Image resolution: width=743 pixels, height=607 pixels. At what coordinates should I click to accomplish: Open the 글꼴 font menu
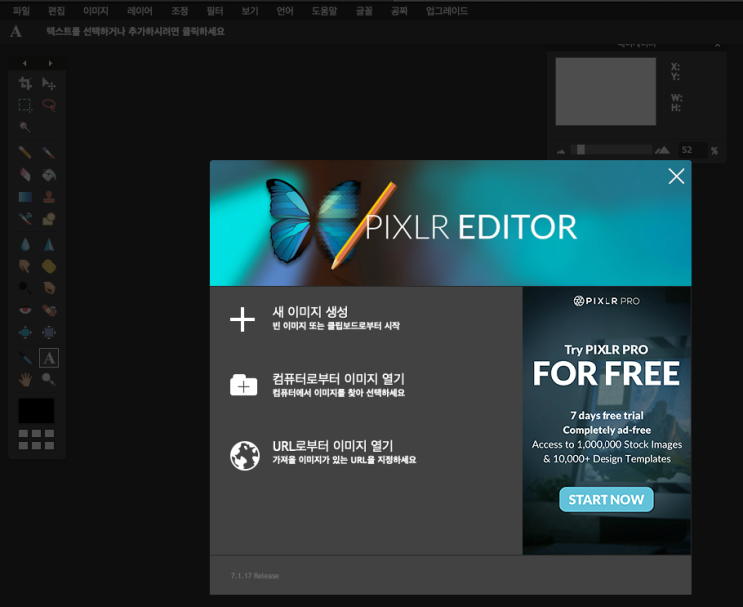point(364,11)
